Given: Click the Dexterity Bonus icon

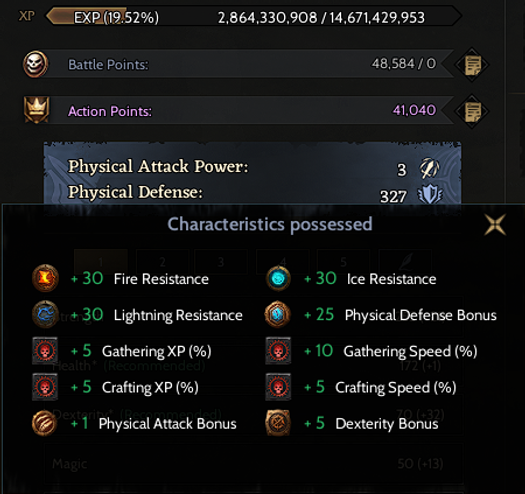Looking at the screenshot, I should [x=278, y=423].
